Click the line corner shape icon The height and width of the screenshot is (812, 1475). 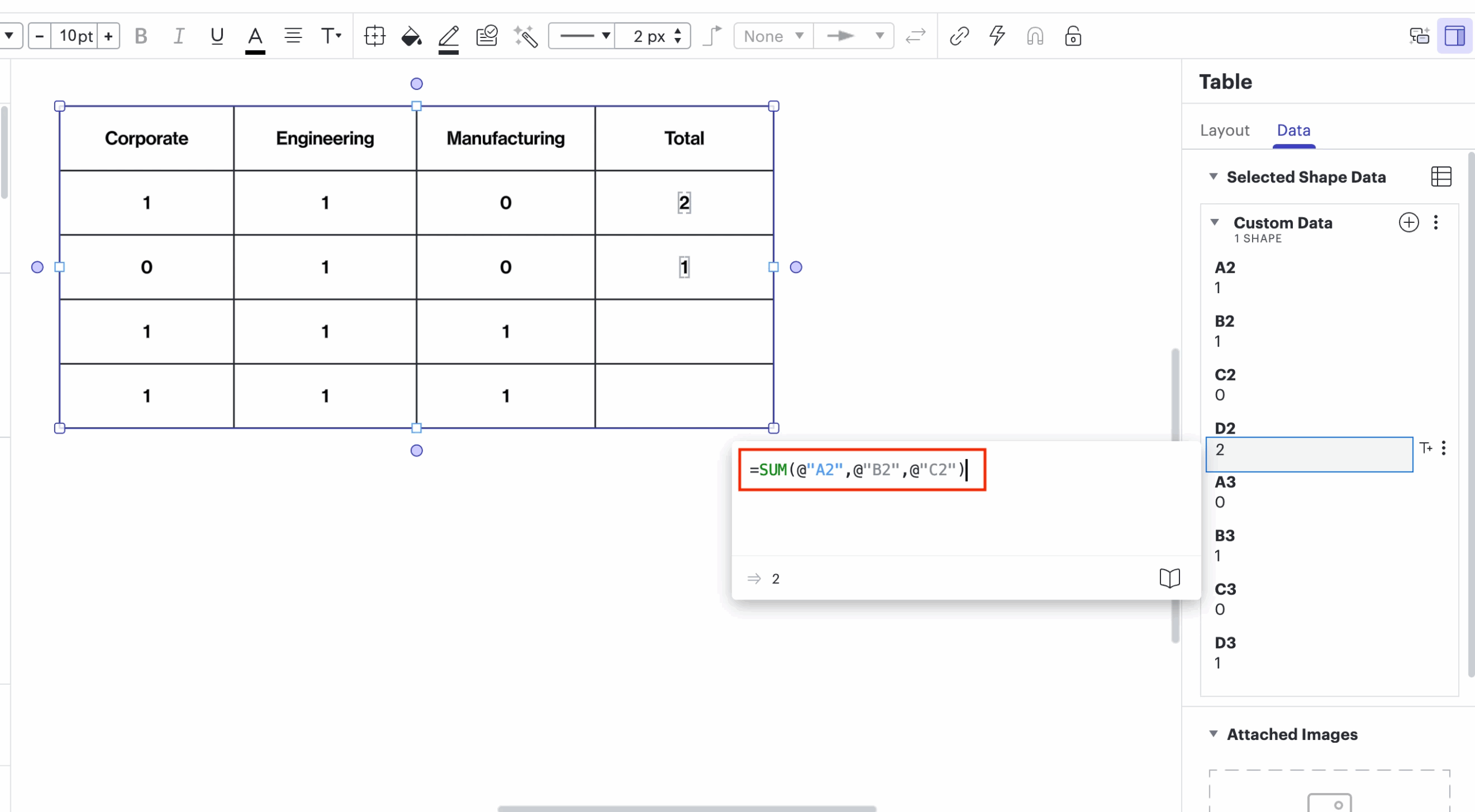(713, 36)
